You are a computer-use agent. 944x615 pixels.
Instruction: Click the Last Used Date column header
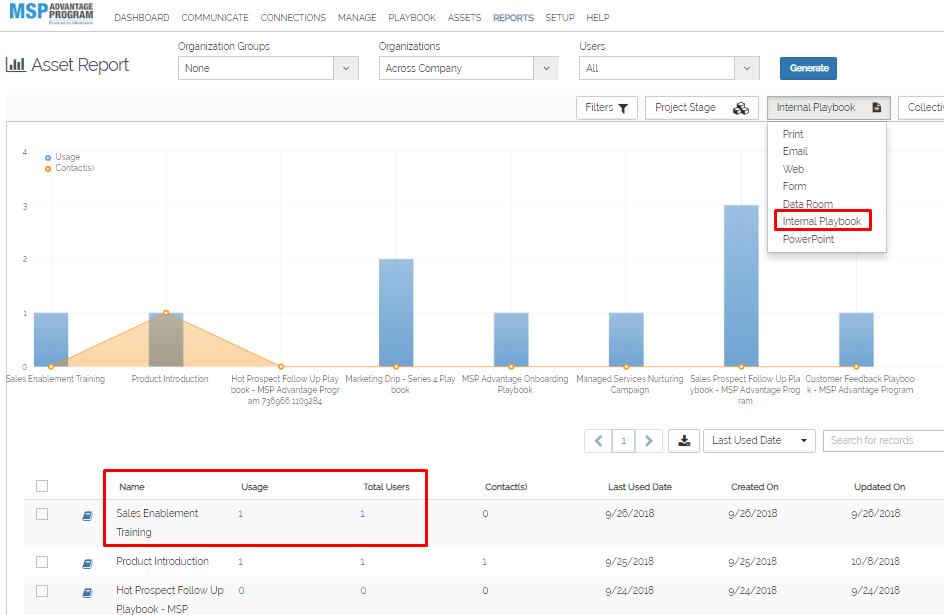639,487
